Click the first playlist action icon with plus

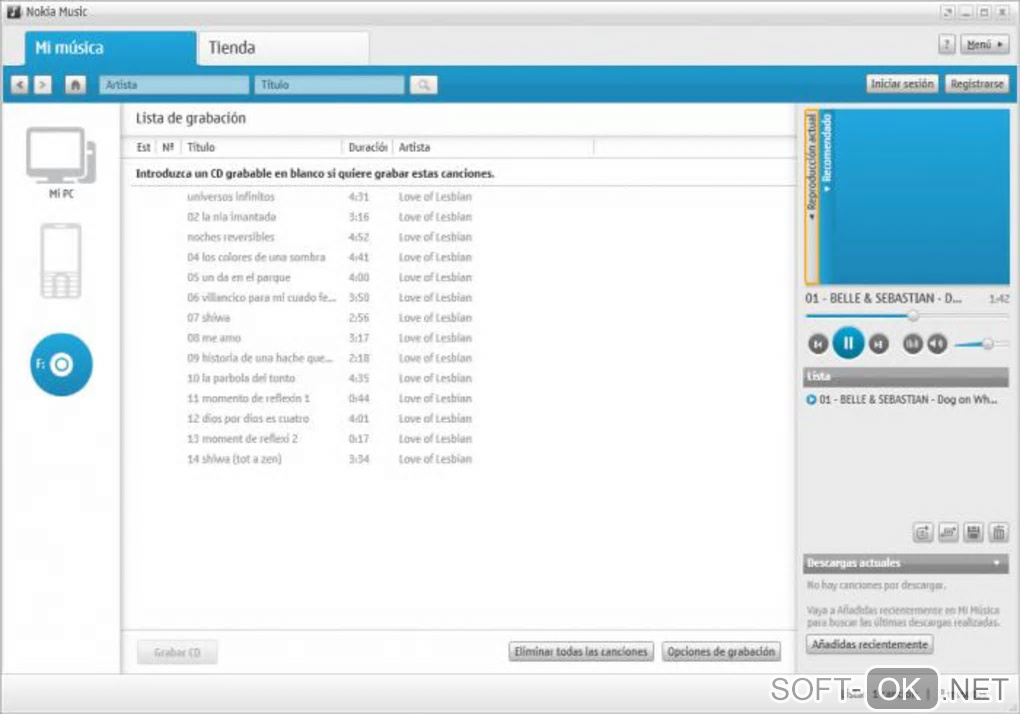tap(922, 533)
